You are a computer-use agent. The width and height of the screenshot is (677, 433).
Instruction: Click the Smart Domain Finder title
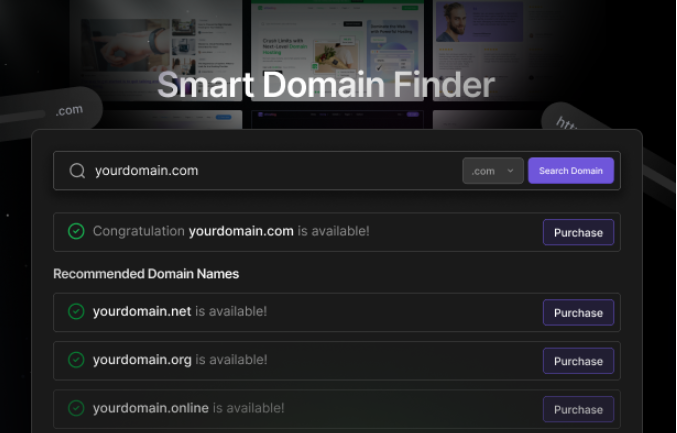click(326, 85)
